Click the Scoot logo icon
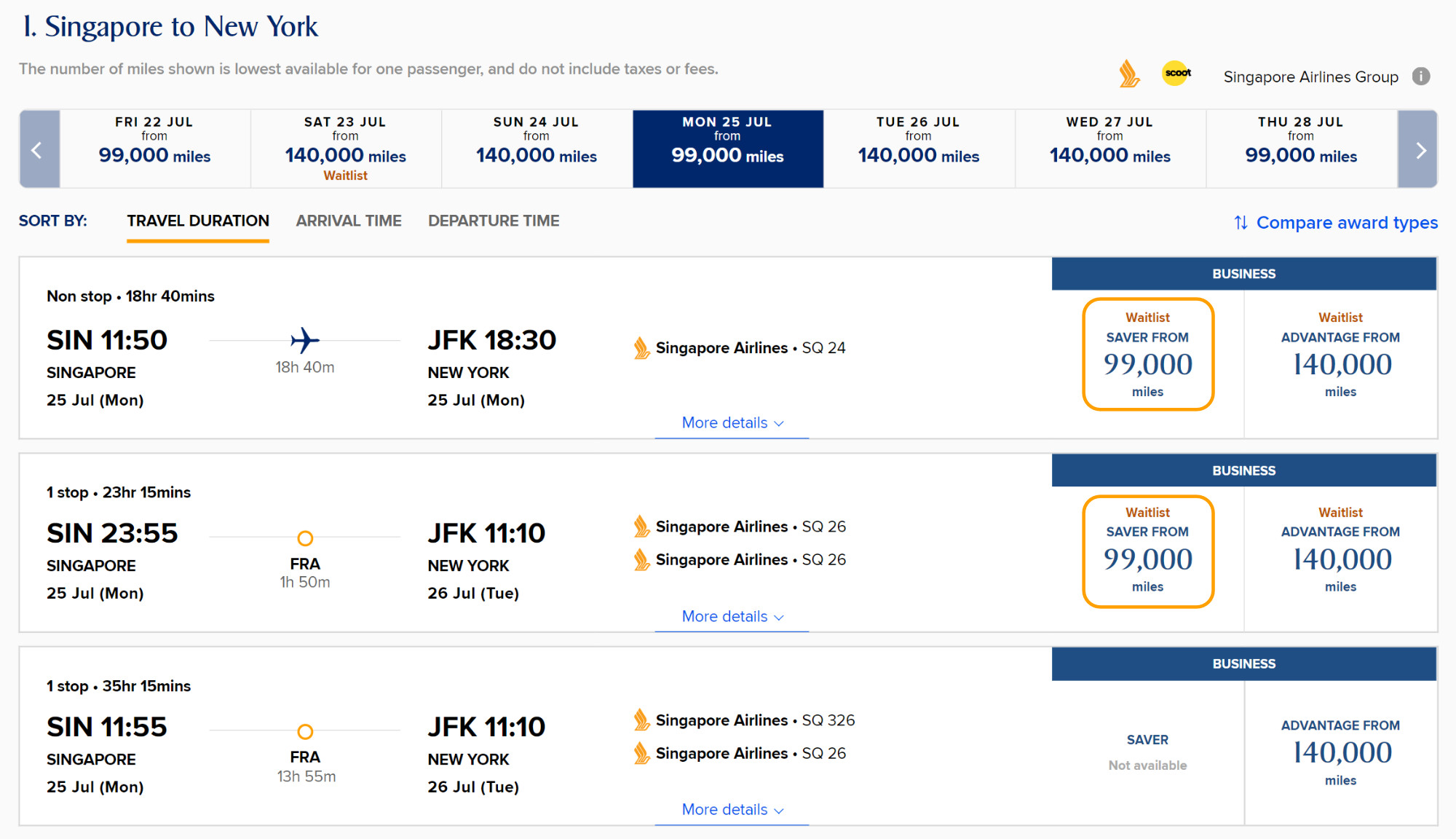1456x839 pixels. pos(1176,73)
